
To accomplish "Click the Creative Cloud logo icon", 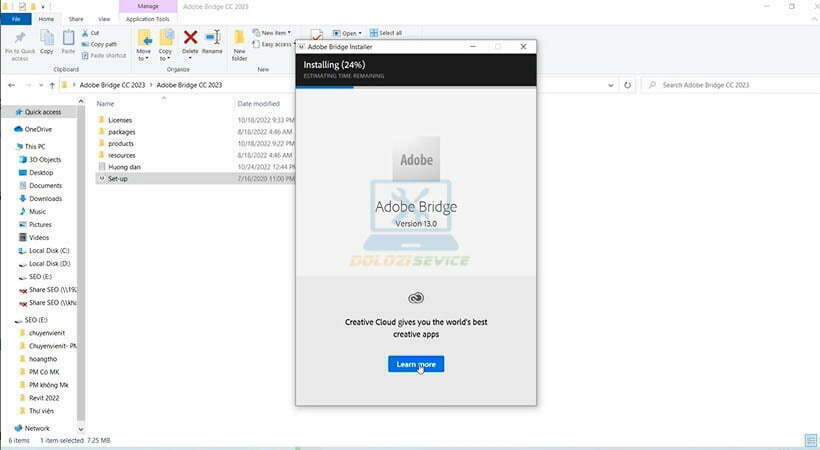I will coord(416,297).
